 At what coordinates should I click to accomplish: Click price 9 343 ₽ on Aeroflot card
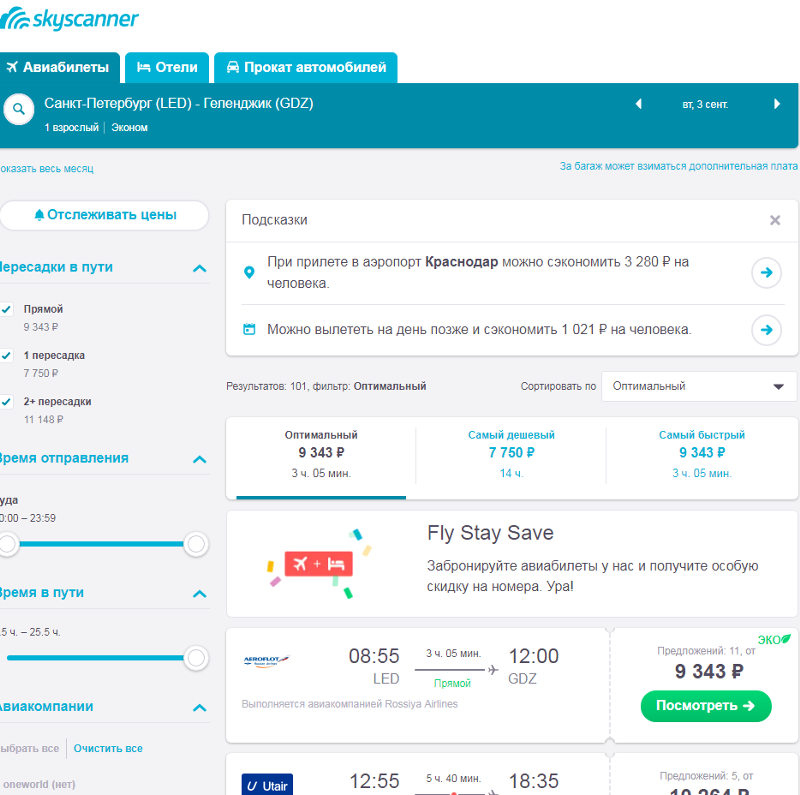[709, 671]
